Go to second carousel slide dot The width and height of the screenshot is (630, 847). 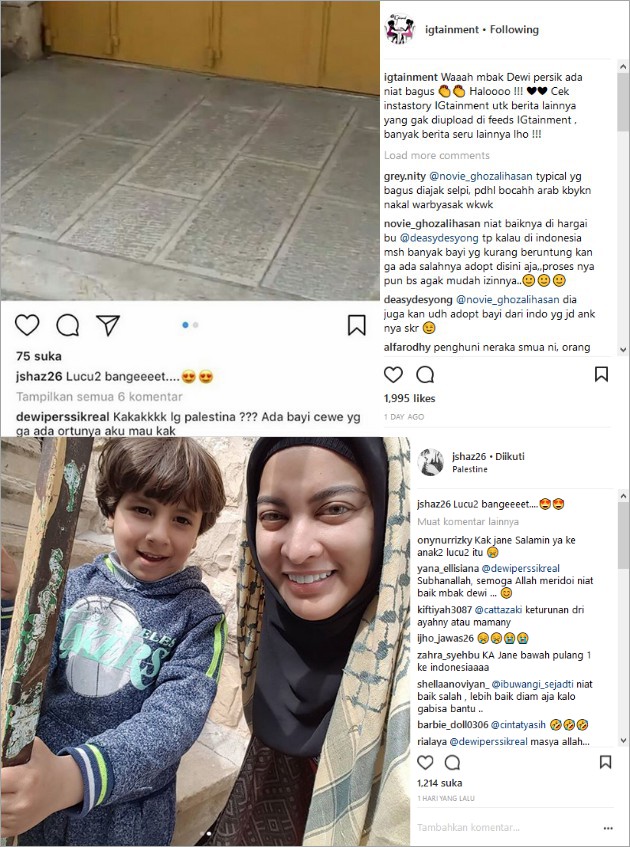coord(196,325)
